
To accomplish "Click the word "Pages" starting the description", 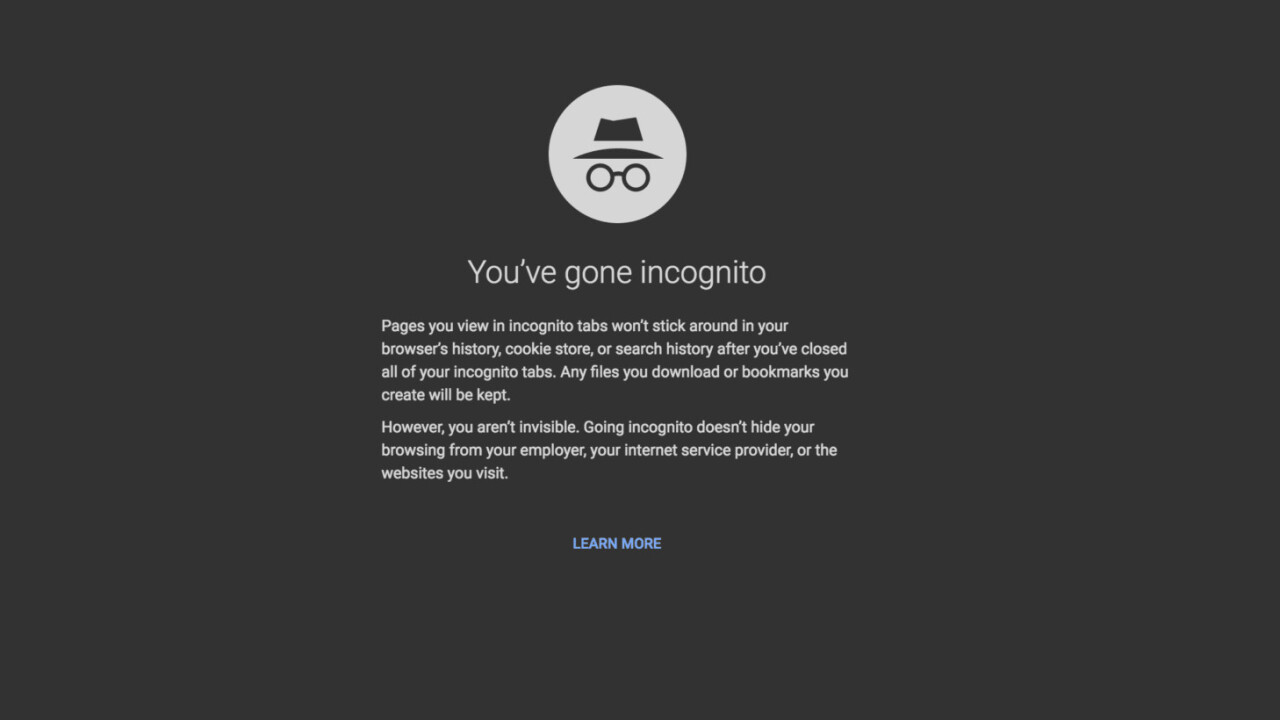I will [403, 327].
